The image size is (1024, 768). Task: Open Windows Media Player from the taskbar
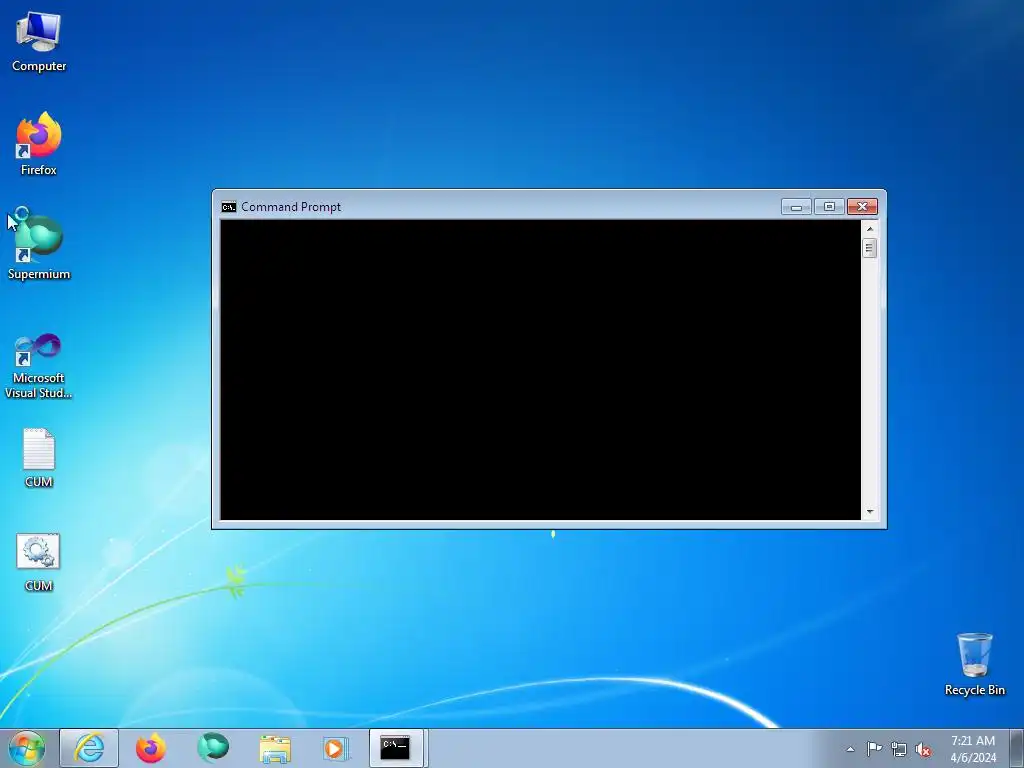click(x=336, y=748)
